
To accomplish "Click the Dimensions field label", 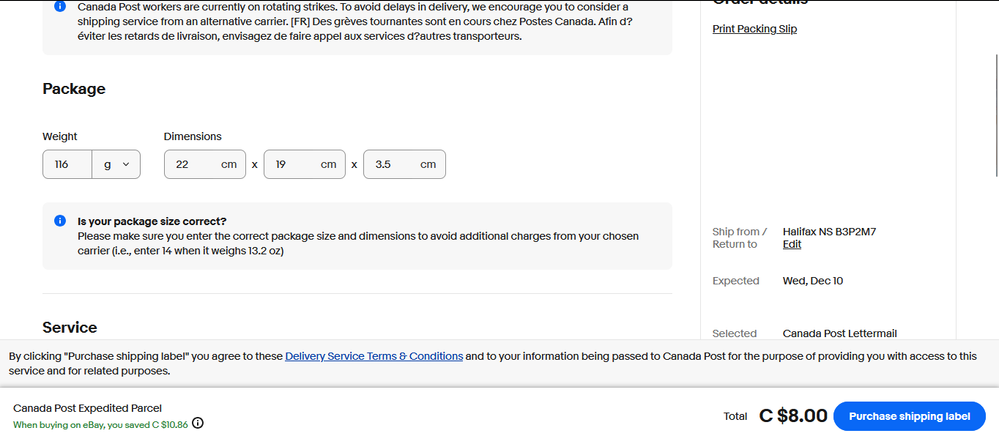I will point(193,136).
